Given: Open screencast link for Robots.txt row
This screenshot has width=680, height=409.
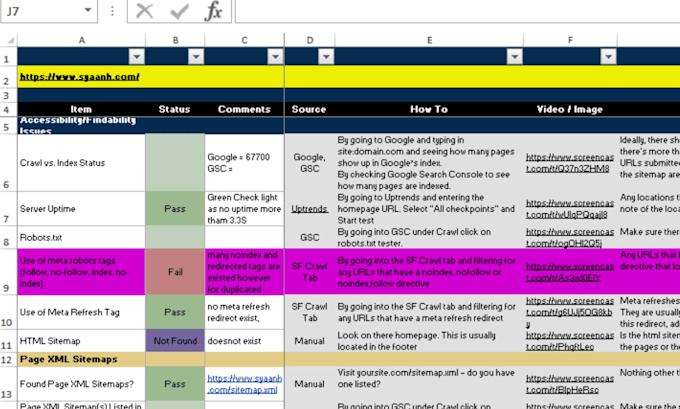Looking at the screenshot, I should coord(570,238).
